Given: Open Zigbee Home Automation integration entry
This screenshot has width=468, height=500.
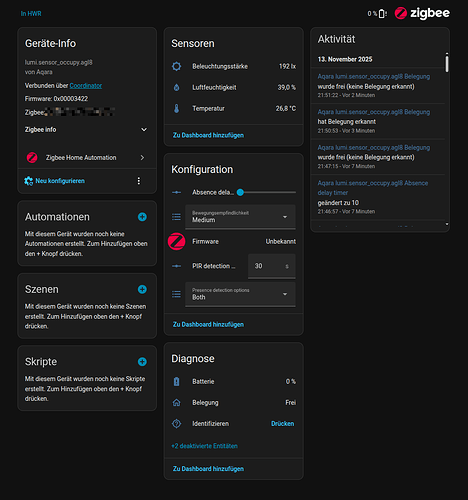Looking at the screenshot, I should point(87,157).
